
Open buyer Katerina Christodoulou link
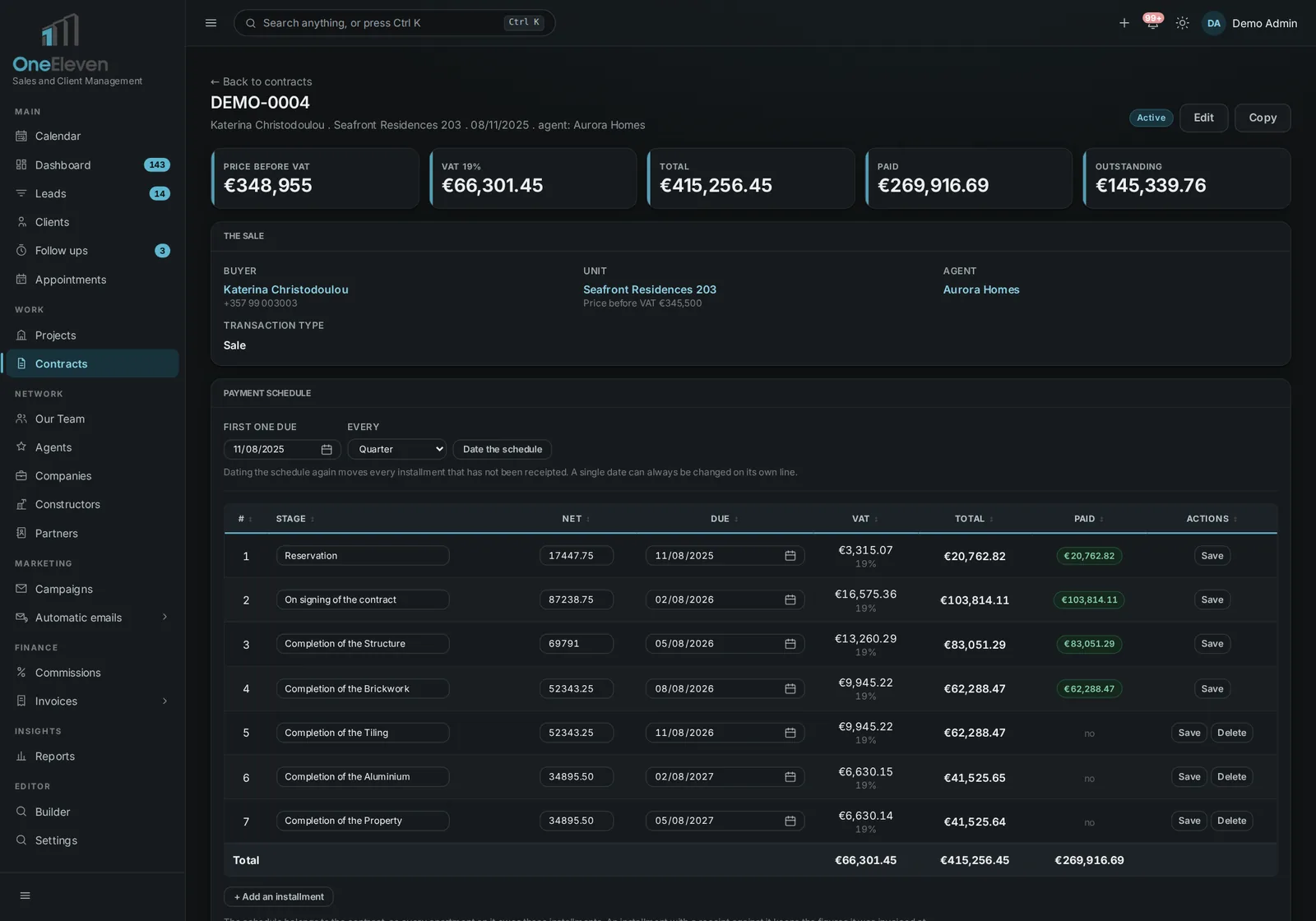pyautogui.click(x=286, y=289)
